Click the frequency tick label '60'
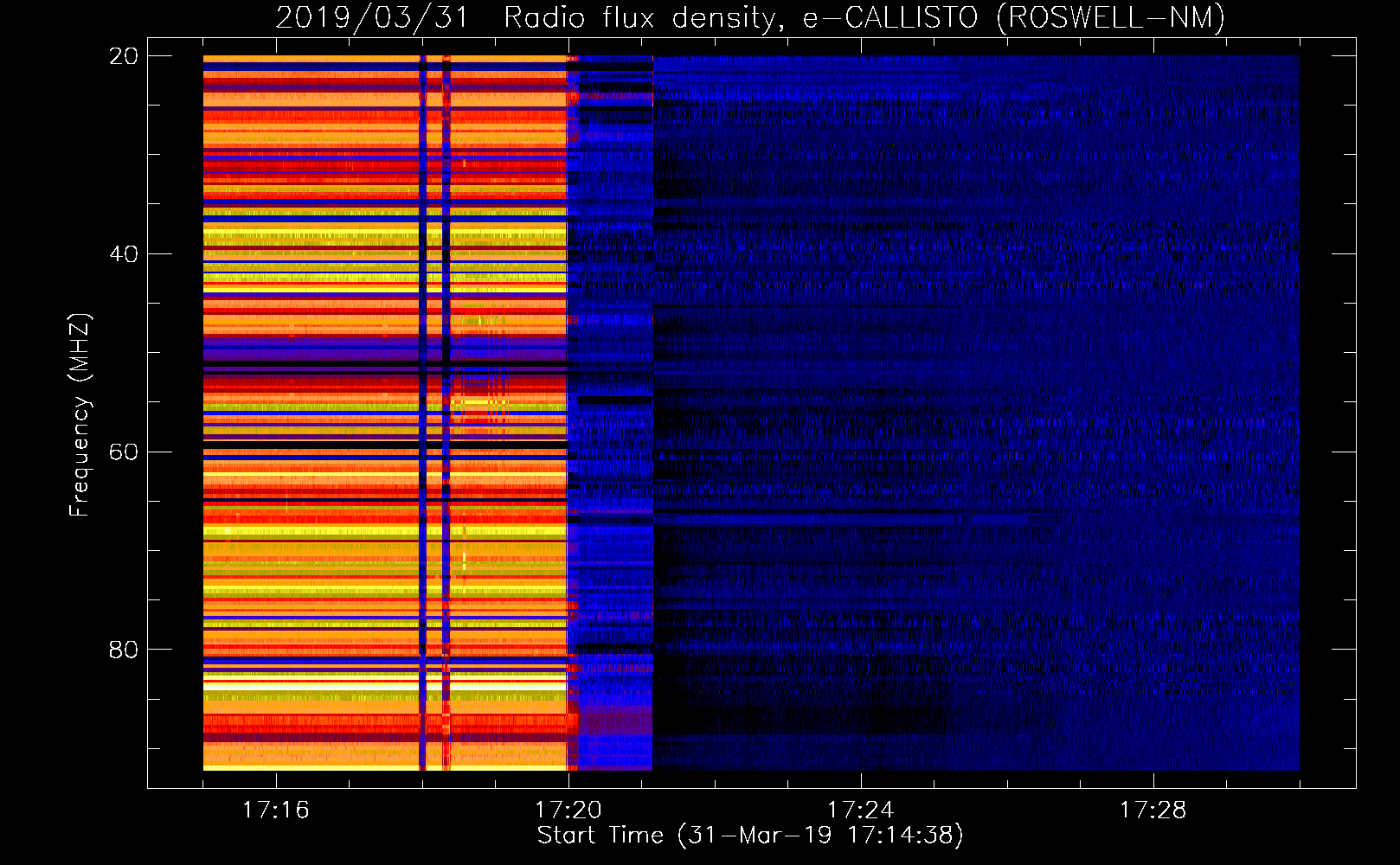 coord(124,452)
